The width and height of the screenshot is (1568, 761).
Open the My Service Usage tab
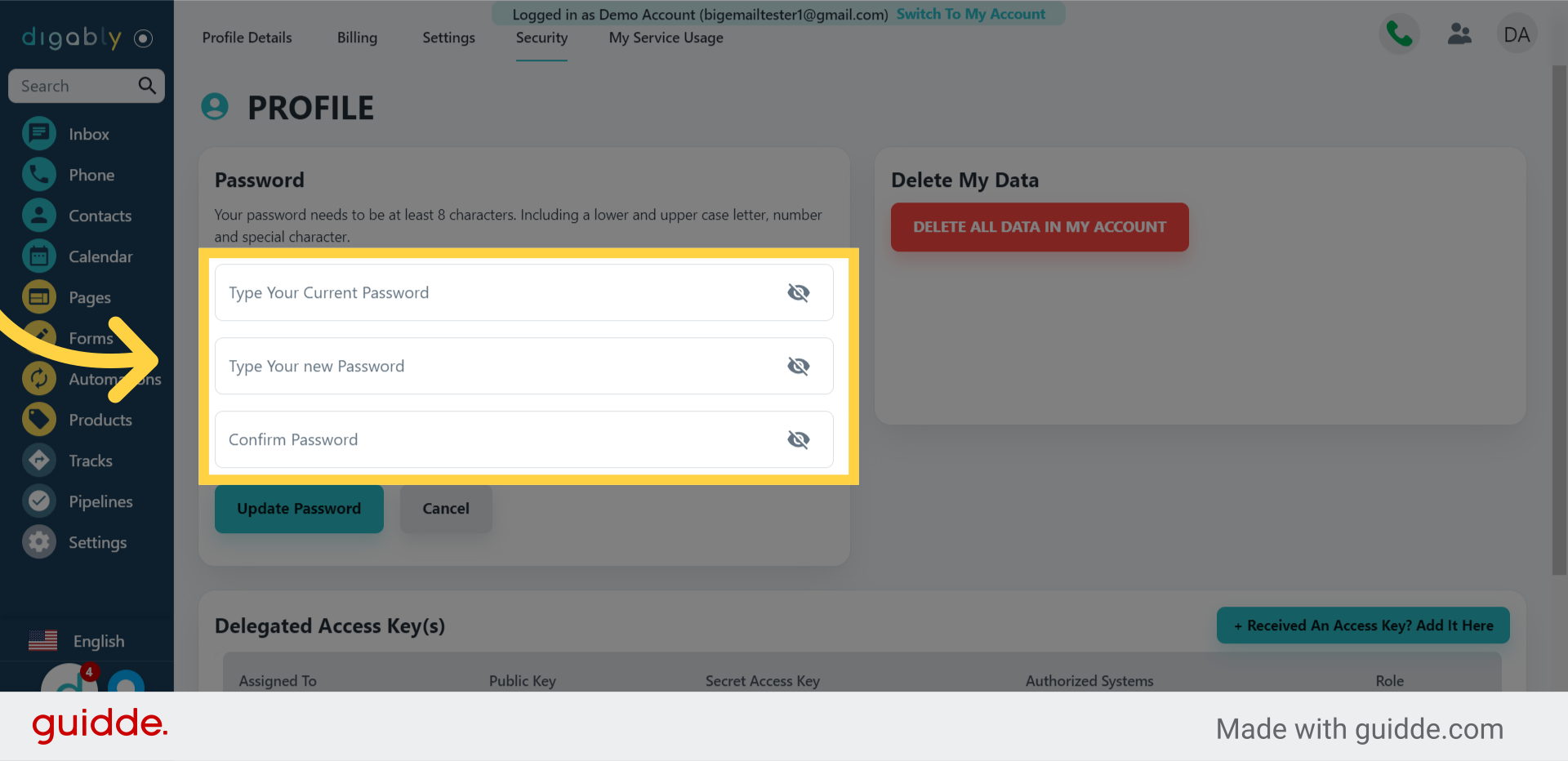(x=666, y=38)
